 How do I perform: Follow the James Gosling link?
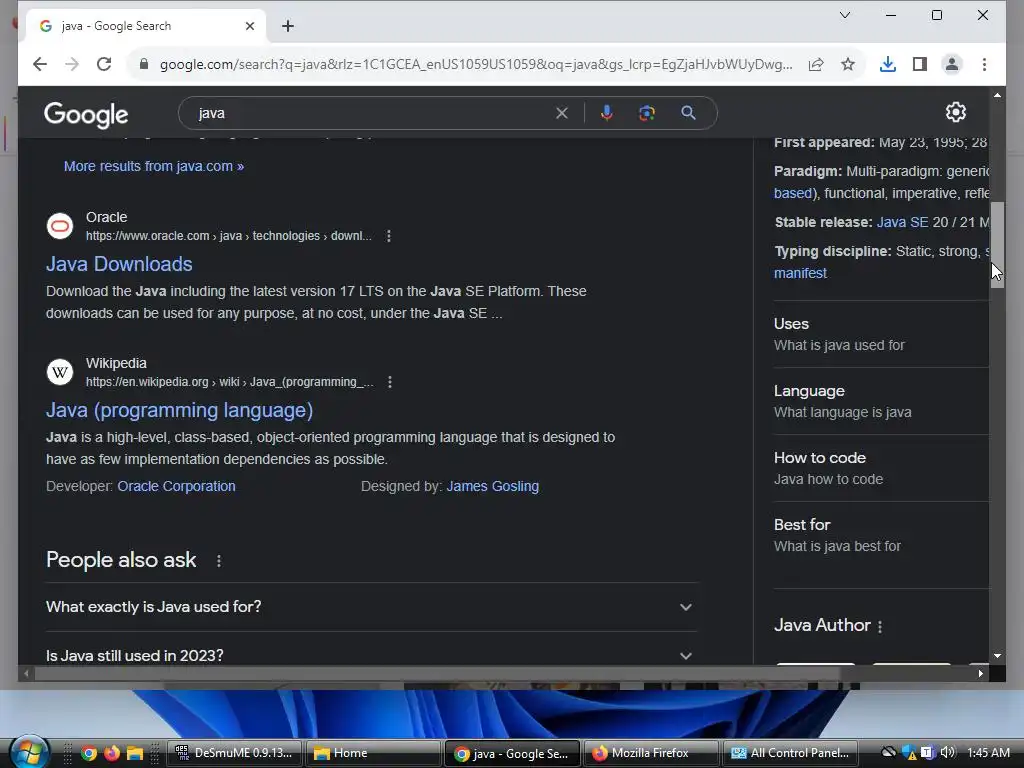pyautogui.click(x=492, y=486)
